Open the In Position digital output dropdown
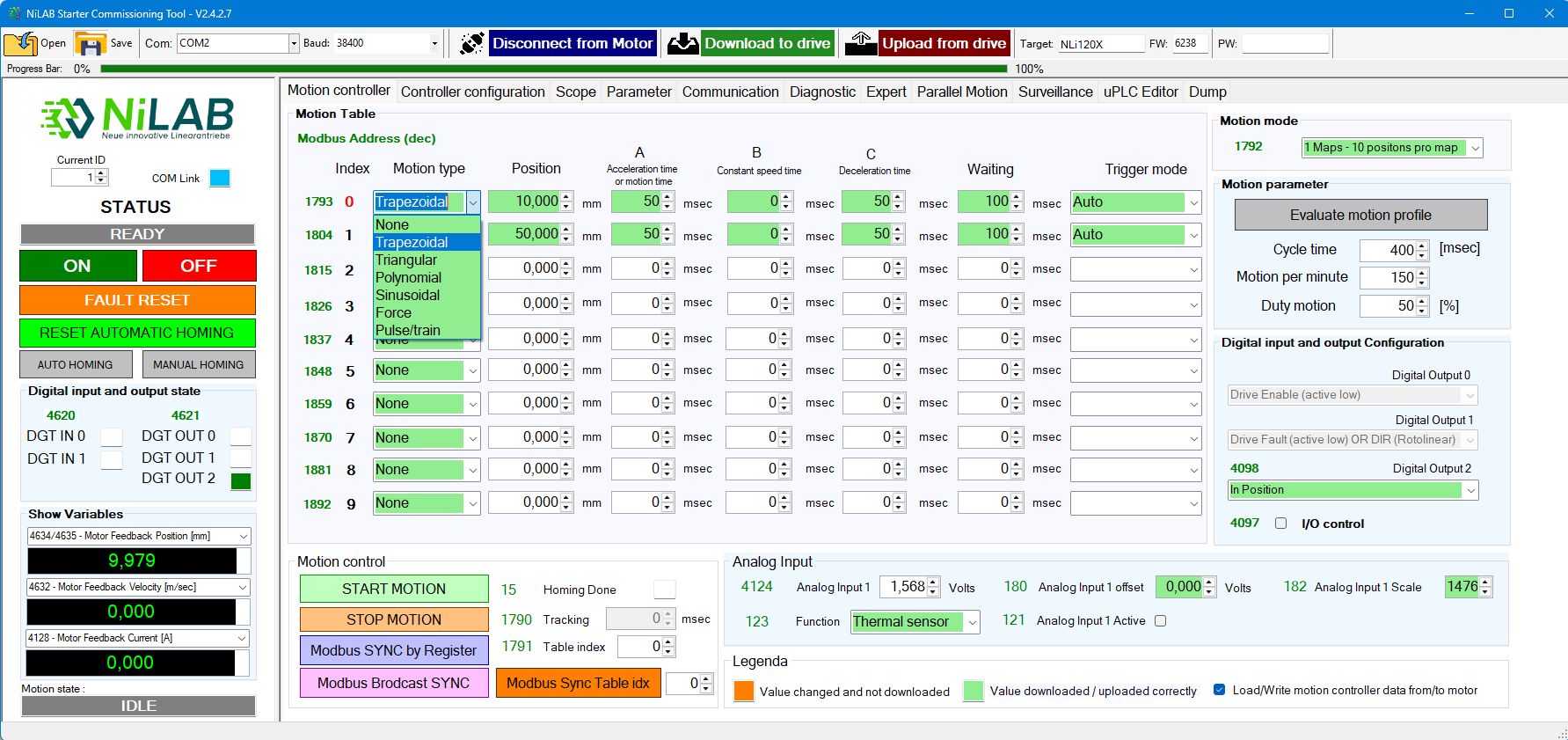Screen dimensions: 1568x740 [x=1470, y=490]
